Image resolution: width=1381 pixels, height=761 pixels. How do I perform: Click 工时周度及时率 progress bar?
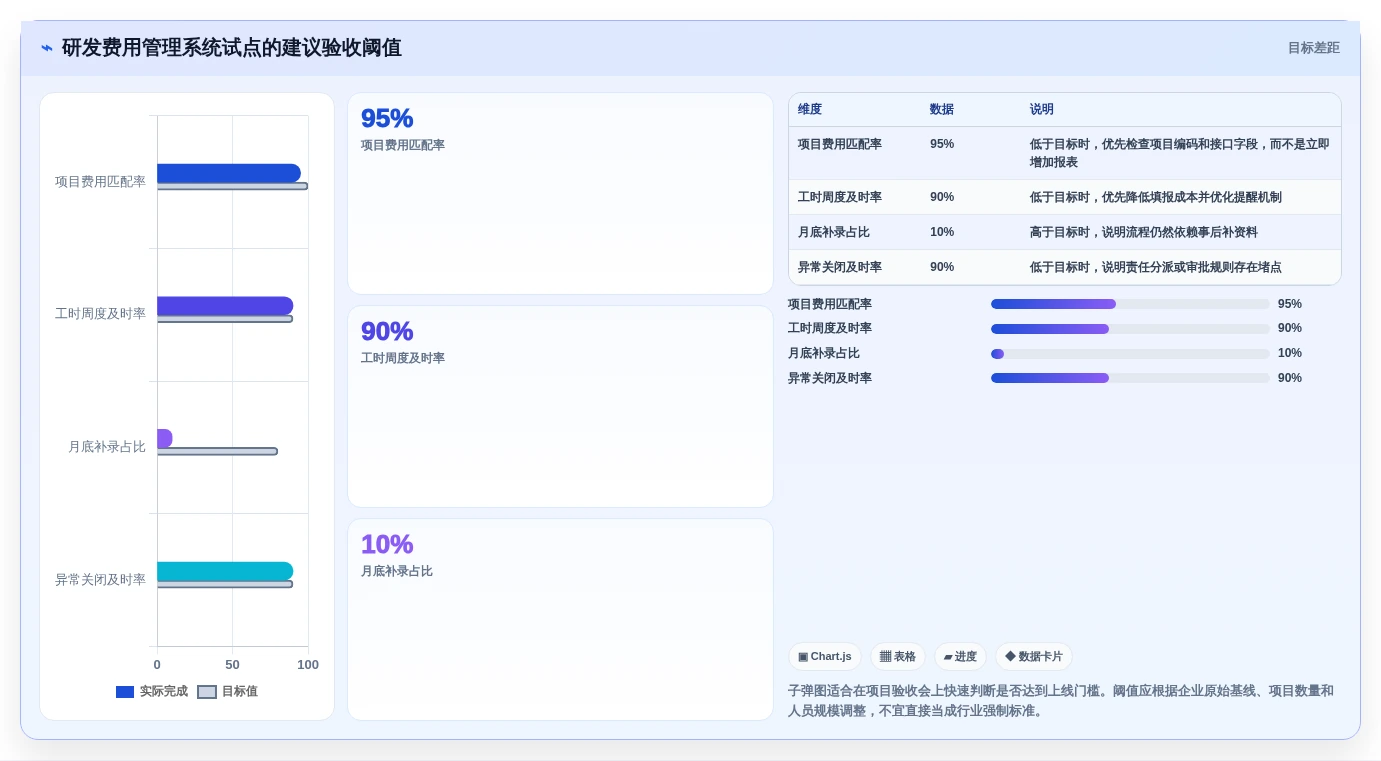click(1130, 329)
